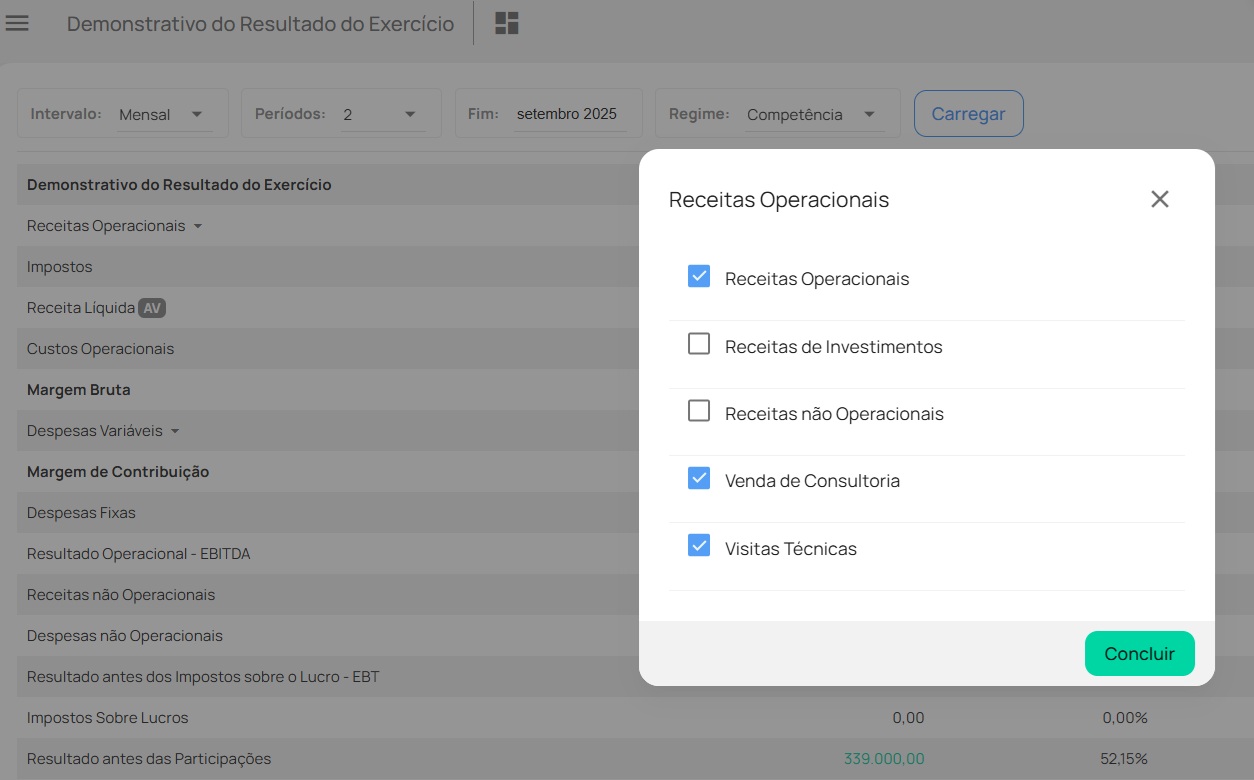This screenshot has height=780, width=1254.
Task: Expand the Receitas Operacionais row arrow
Action: (x=198, y=226)
